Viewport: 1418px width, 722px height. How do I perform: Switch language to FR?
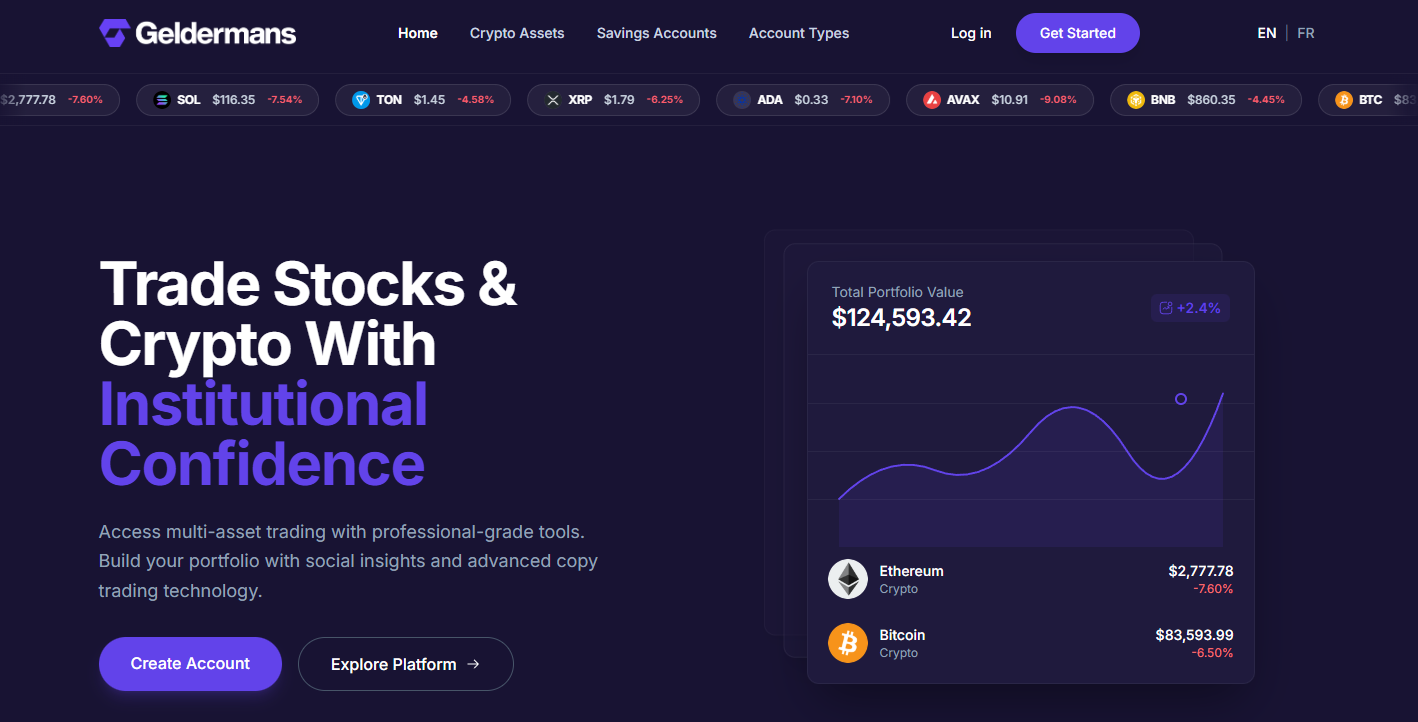[x=1306, y=33]
